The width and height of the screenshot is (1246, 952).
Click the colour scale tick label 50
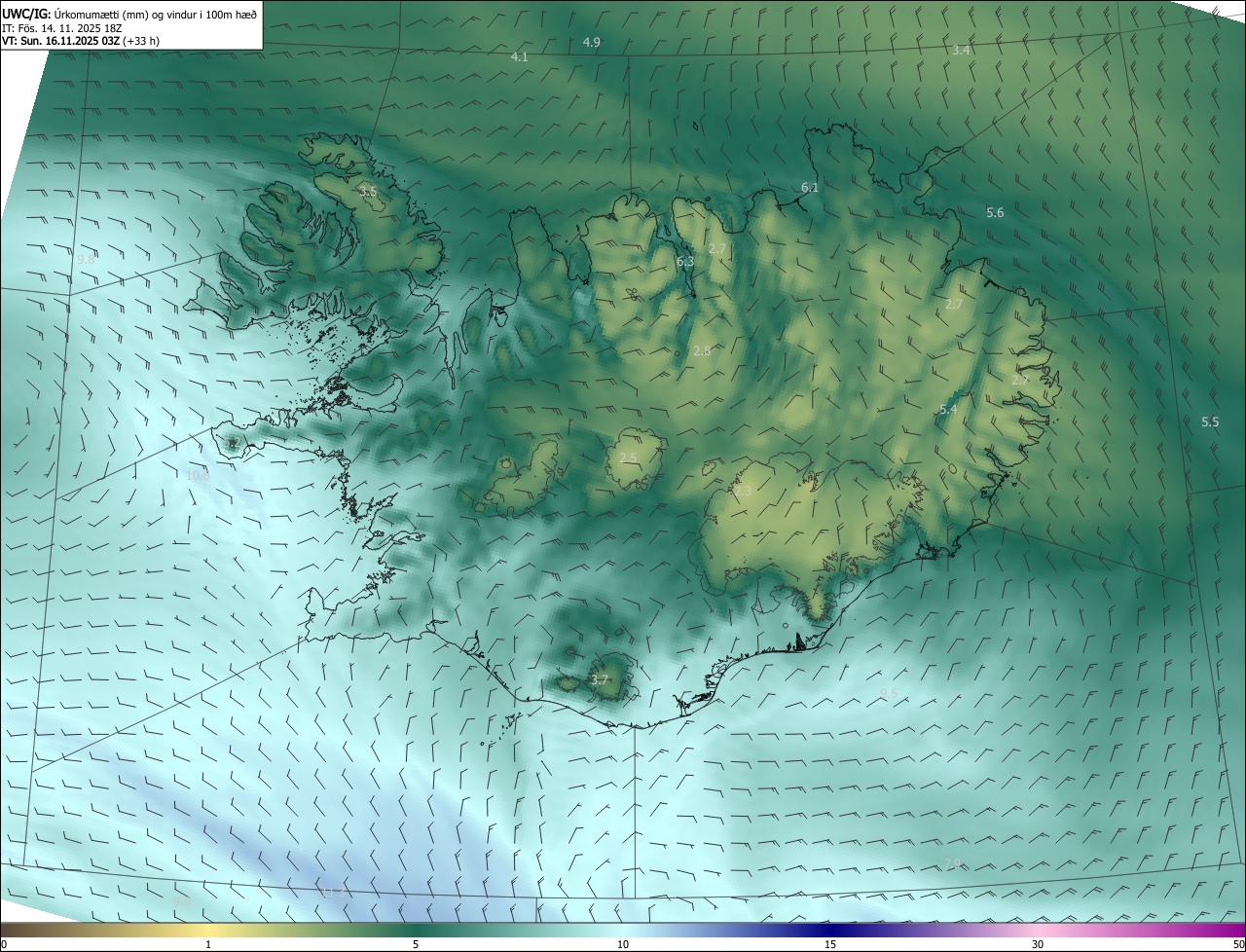tap(1238, 944)
